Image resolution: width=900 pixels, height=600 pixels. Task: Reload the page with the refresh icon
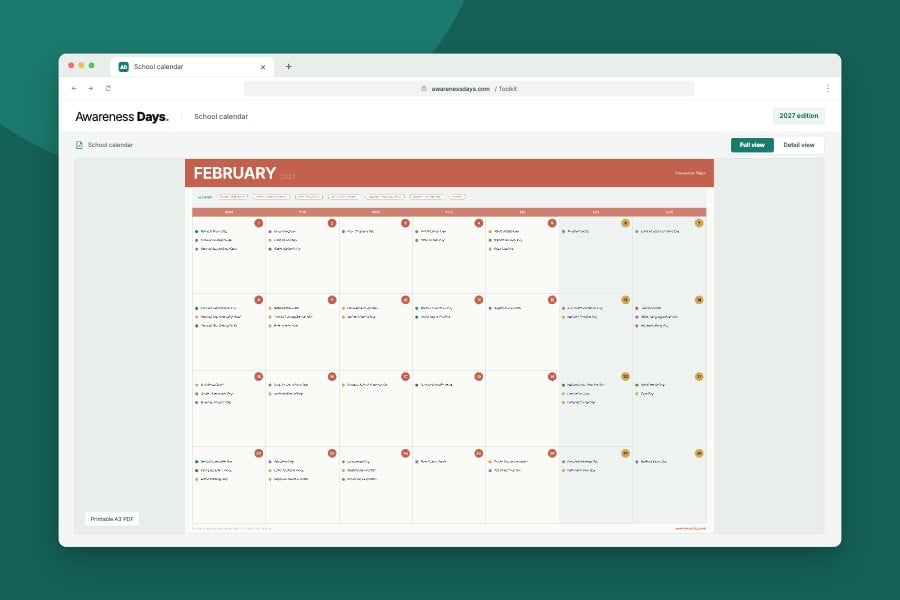pyautogui.click(x=108, y=88)
